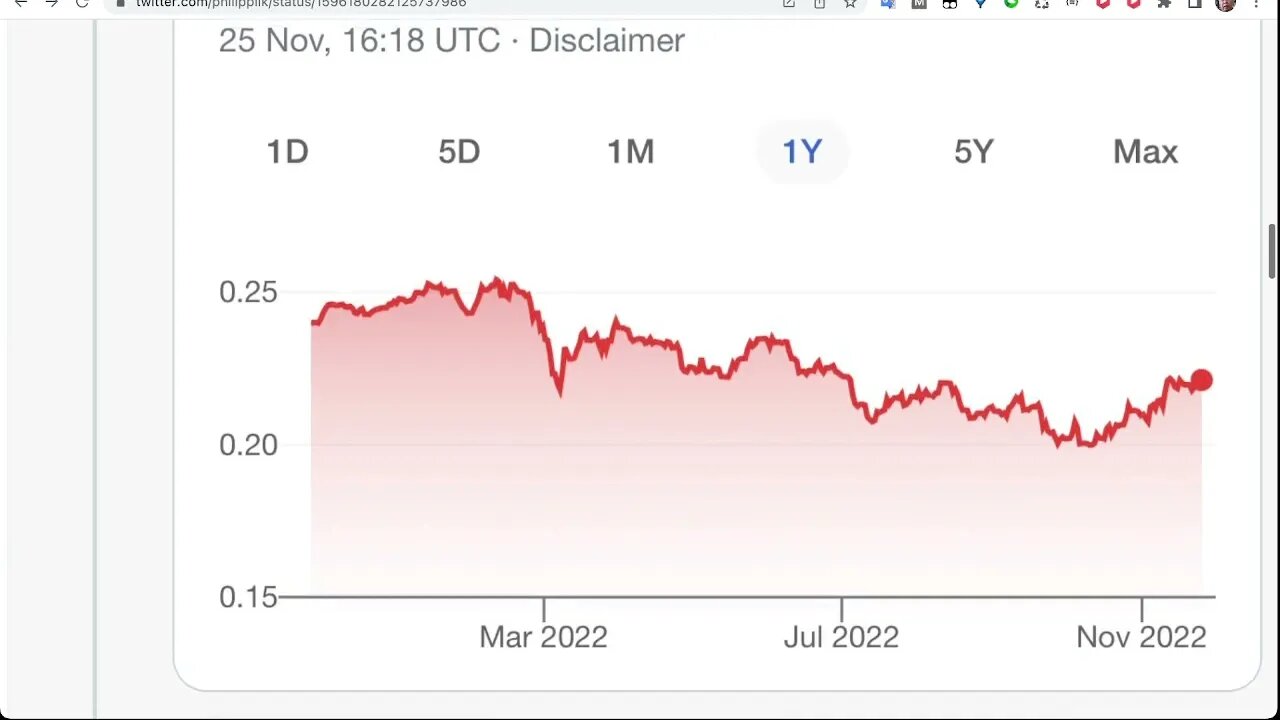Click the site lock icon beside URL
The height and width of the screenshot is (720, 1280).
coord(120,3)
